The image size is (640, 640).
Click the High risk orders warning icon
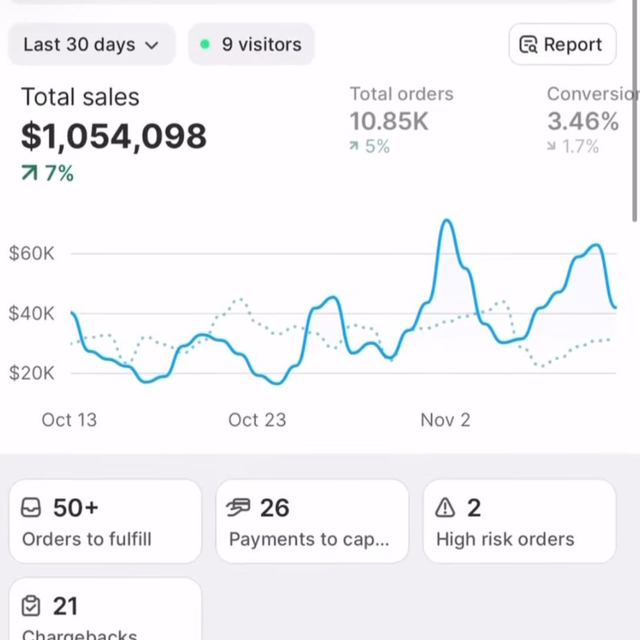446,508
